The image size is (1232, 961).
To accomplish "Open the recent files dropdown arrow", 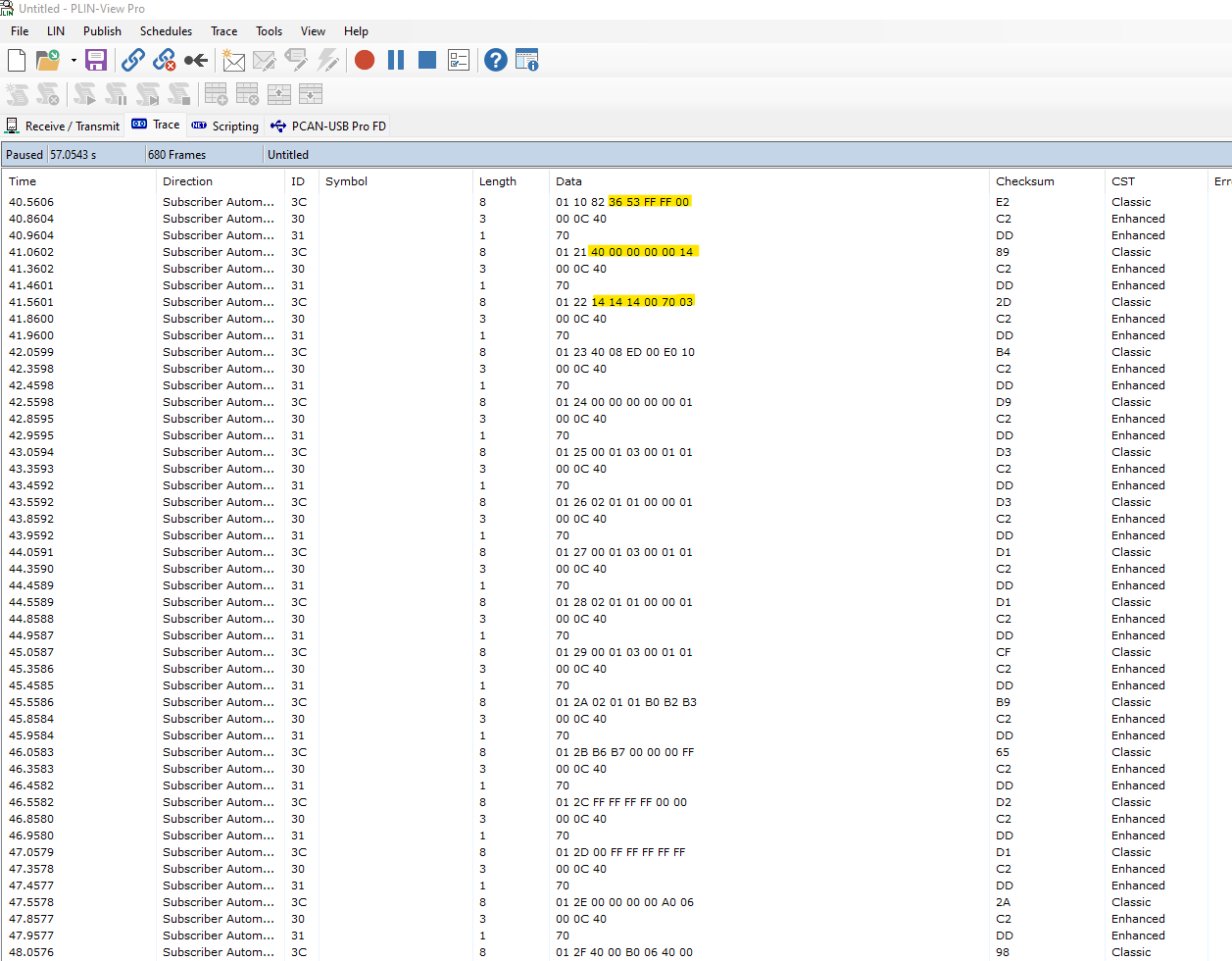I will click(73, 60).
